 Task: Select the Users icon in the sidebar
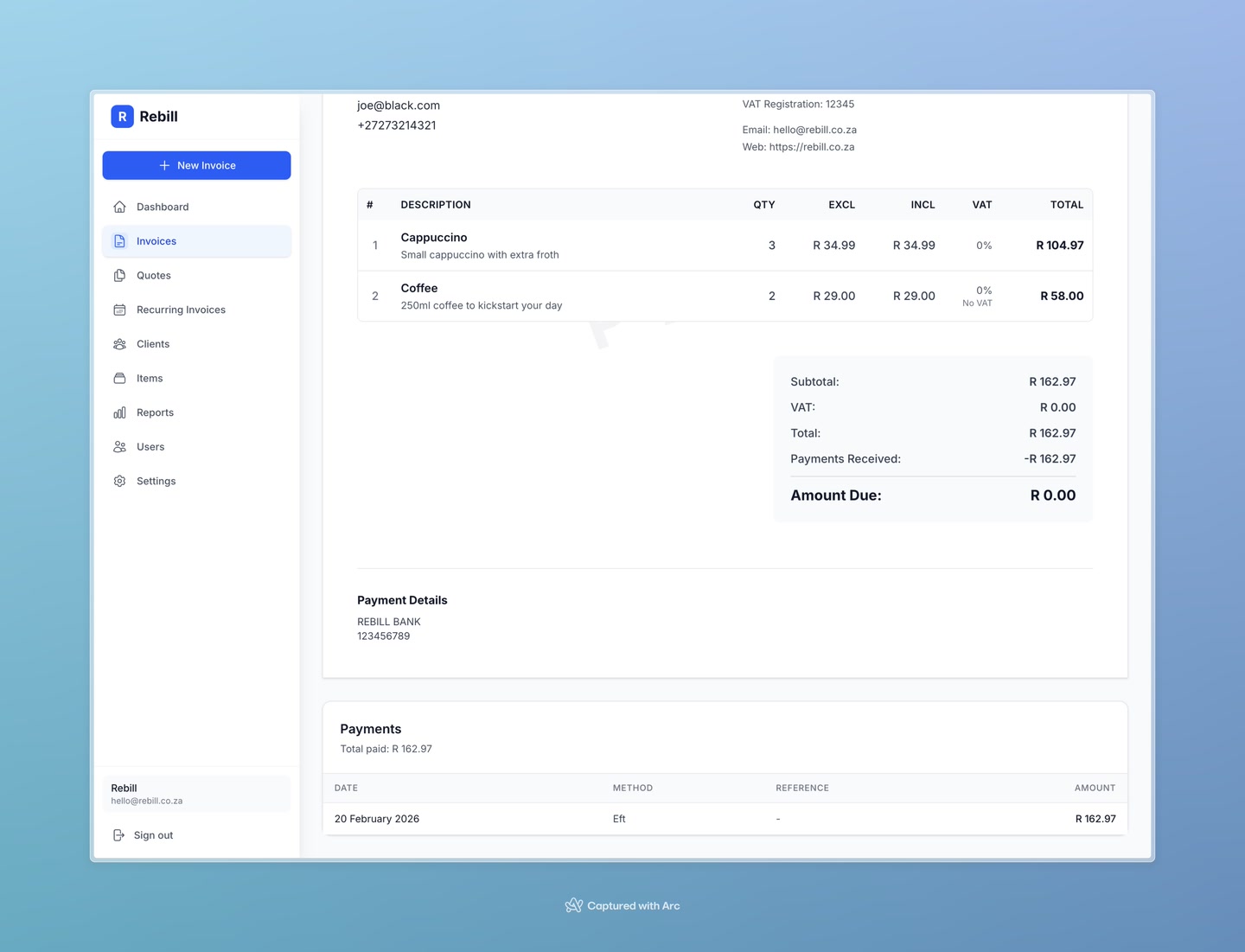click(x=119, y=446)
